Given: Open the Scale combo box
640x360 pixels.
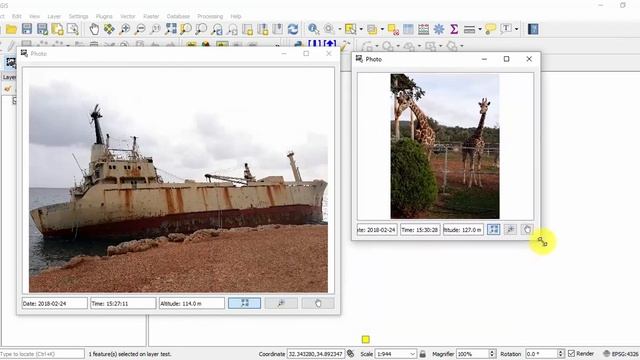Looking at the screenshot, I should [396, 354].
